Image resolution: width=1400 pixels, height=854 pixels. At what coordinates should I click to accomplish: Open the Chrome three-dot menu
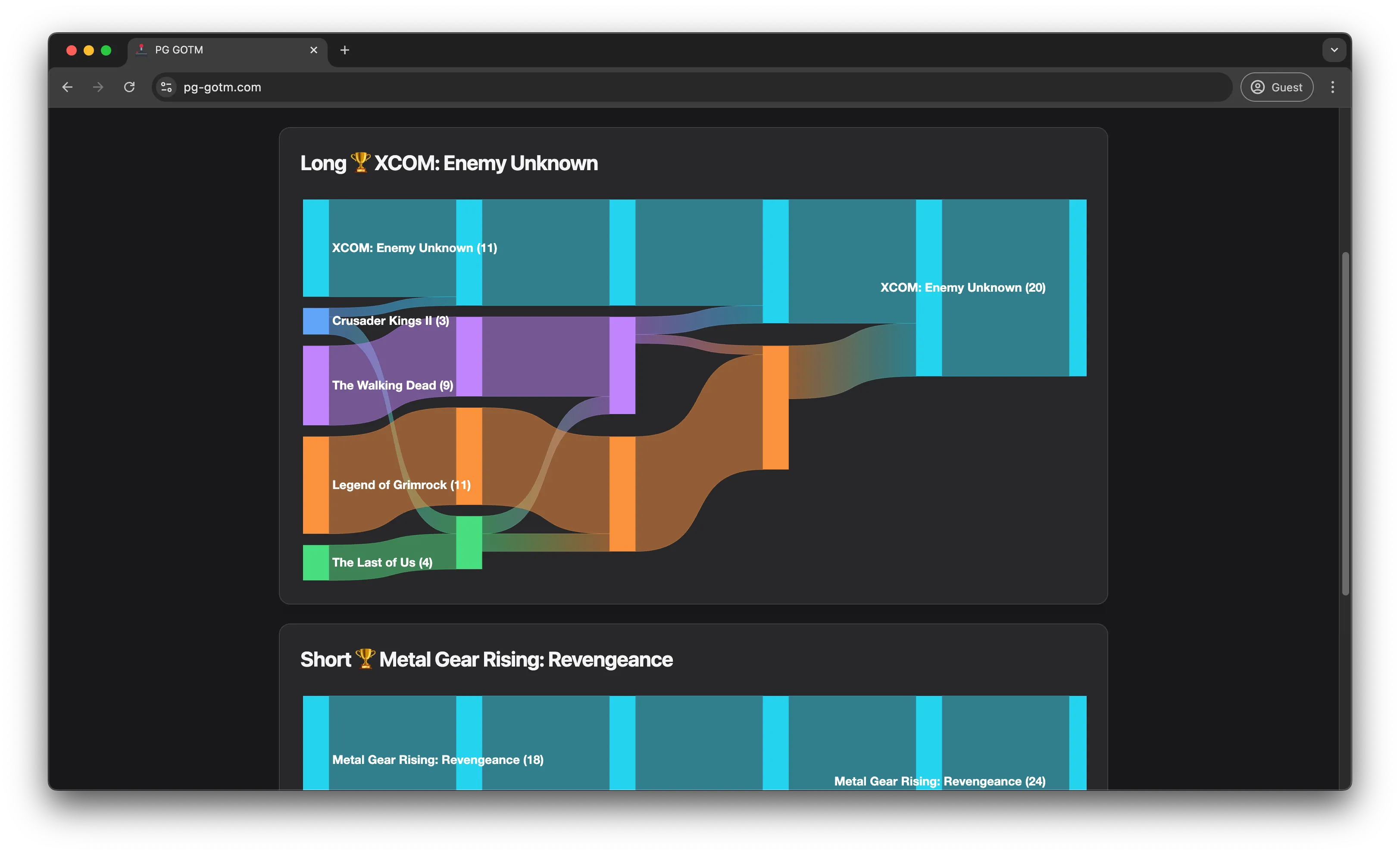pos(1332,87)
